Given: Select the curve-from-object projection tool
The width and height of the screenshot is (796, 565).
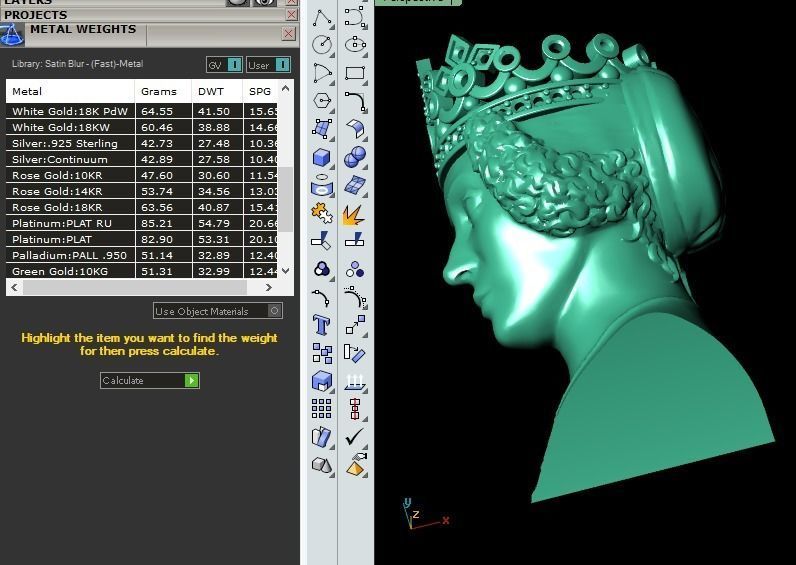Looking at the screenshot, I should pyautogui.click(x=322, y=185).
